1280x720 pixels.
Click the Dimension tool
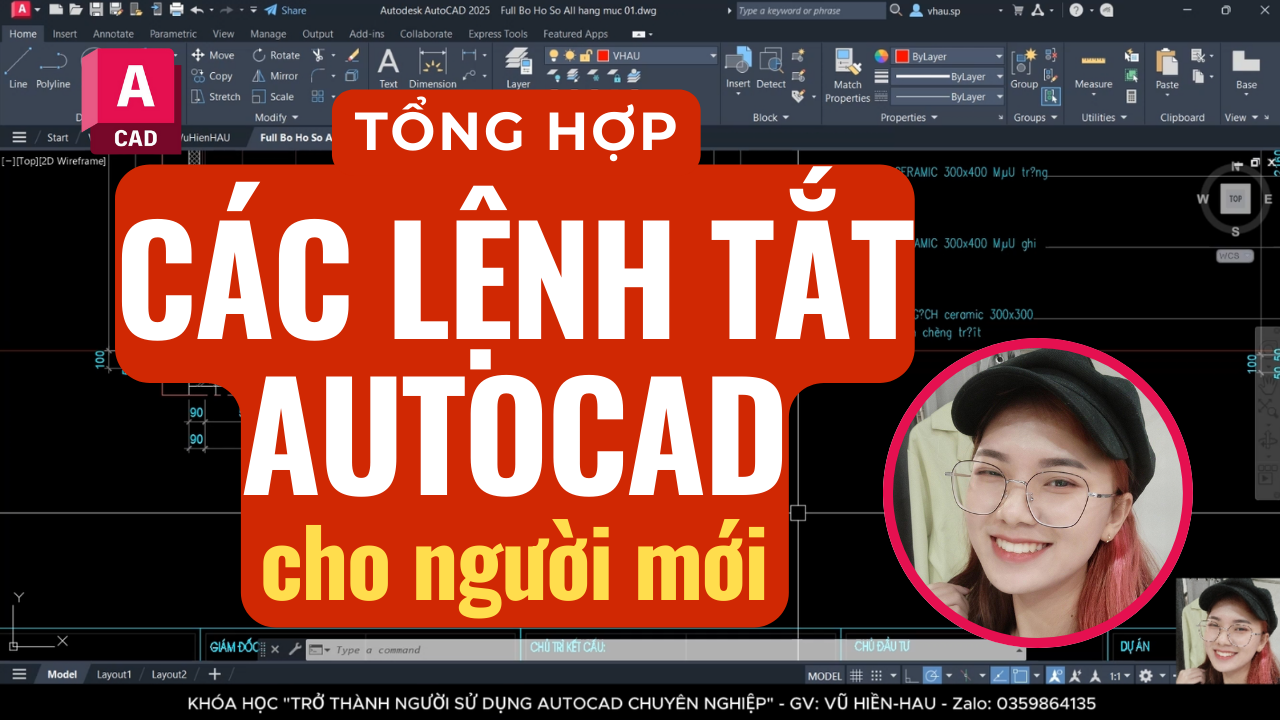tap(432, 68)
